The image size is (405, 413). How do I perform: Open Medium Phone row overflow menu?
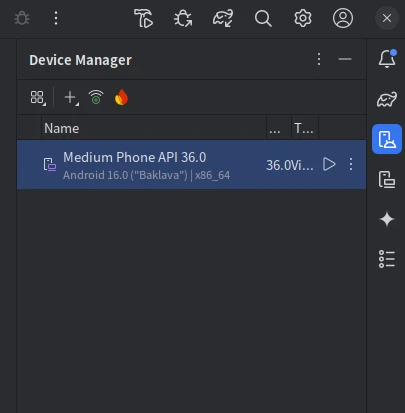(351, 164)
